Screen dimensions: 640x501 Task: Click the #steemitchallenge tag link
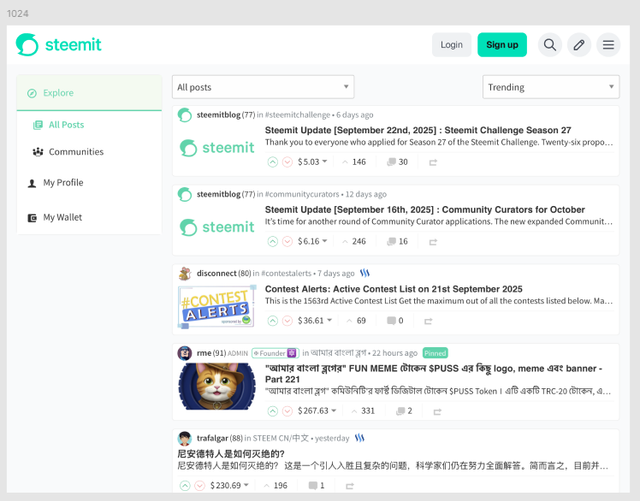pyautogui.click(x=298, y=115)
